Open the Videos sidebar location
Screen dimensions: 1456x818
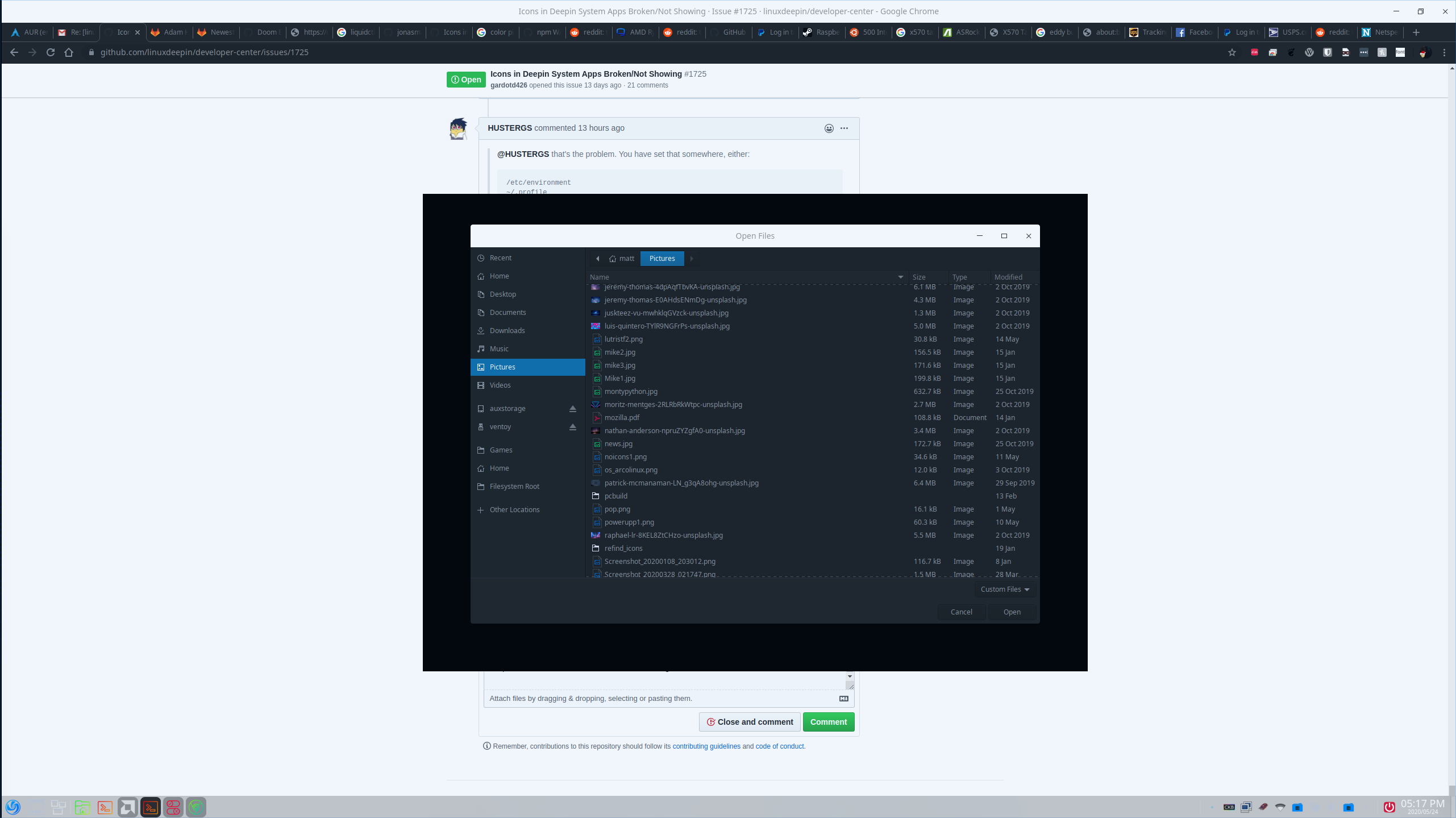click(x=500, y=385)
